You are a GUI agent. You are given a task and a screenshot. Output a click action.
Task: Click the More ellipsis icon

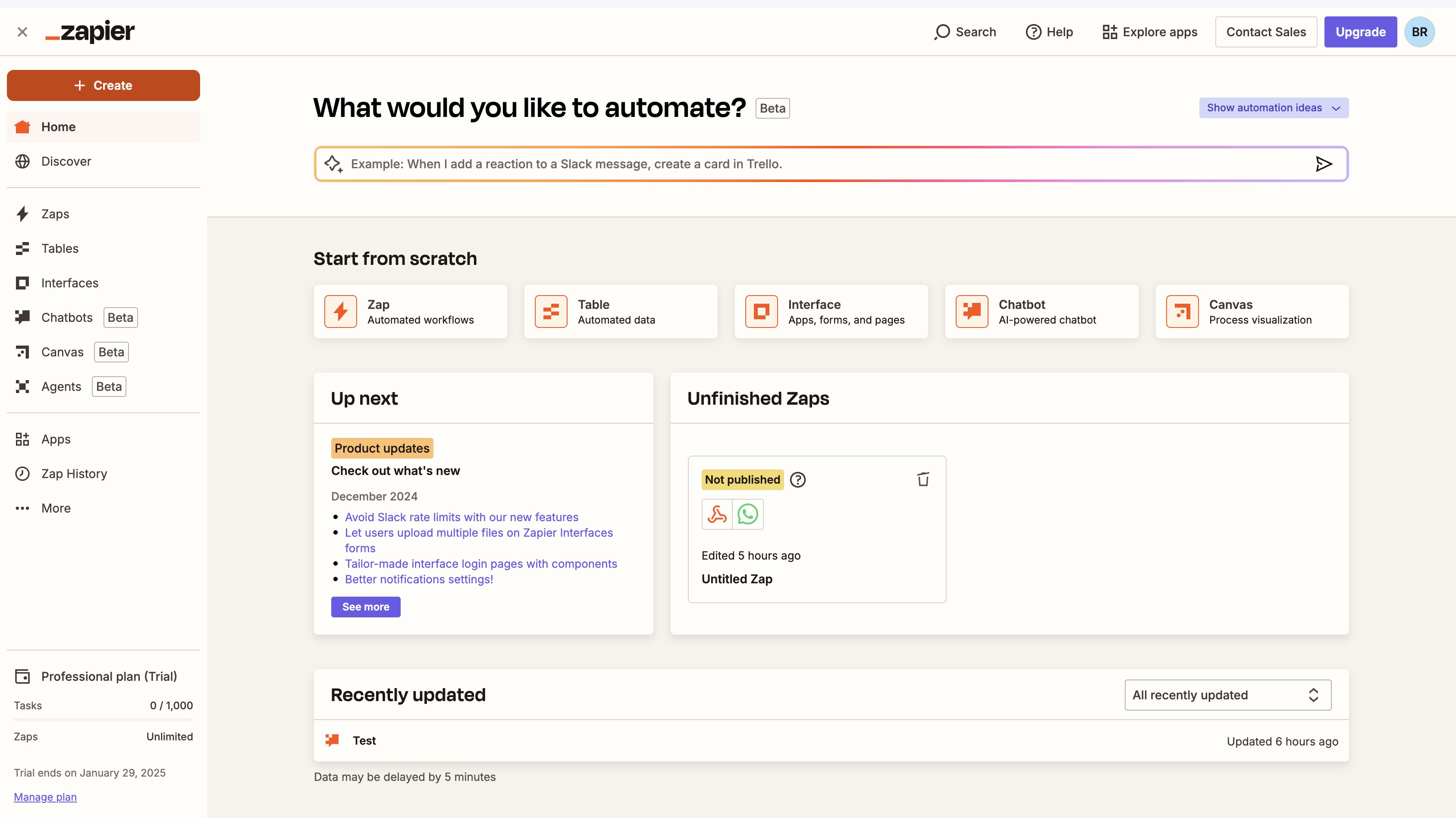pos(22,508)
